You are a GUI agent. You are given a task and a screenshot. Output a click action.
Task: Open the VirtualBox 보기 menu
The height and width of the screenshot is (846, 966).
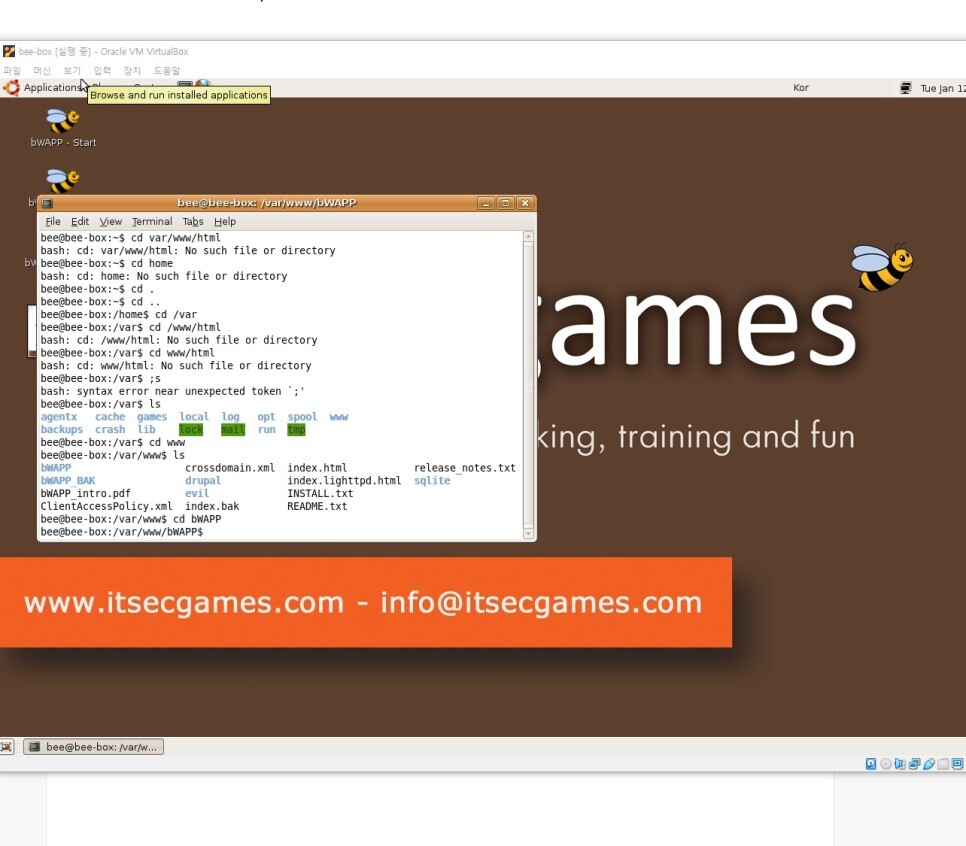(72, 70)
